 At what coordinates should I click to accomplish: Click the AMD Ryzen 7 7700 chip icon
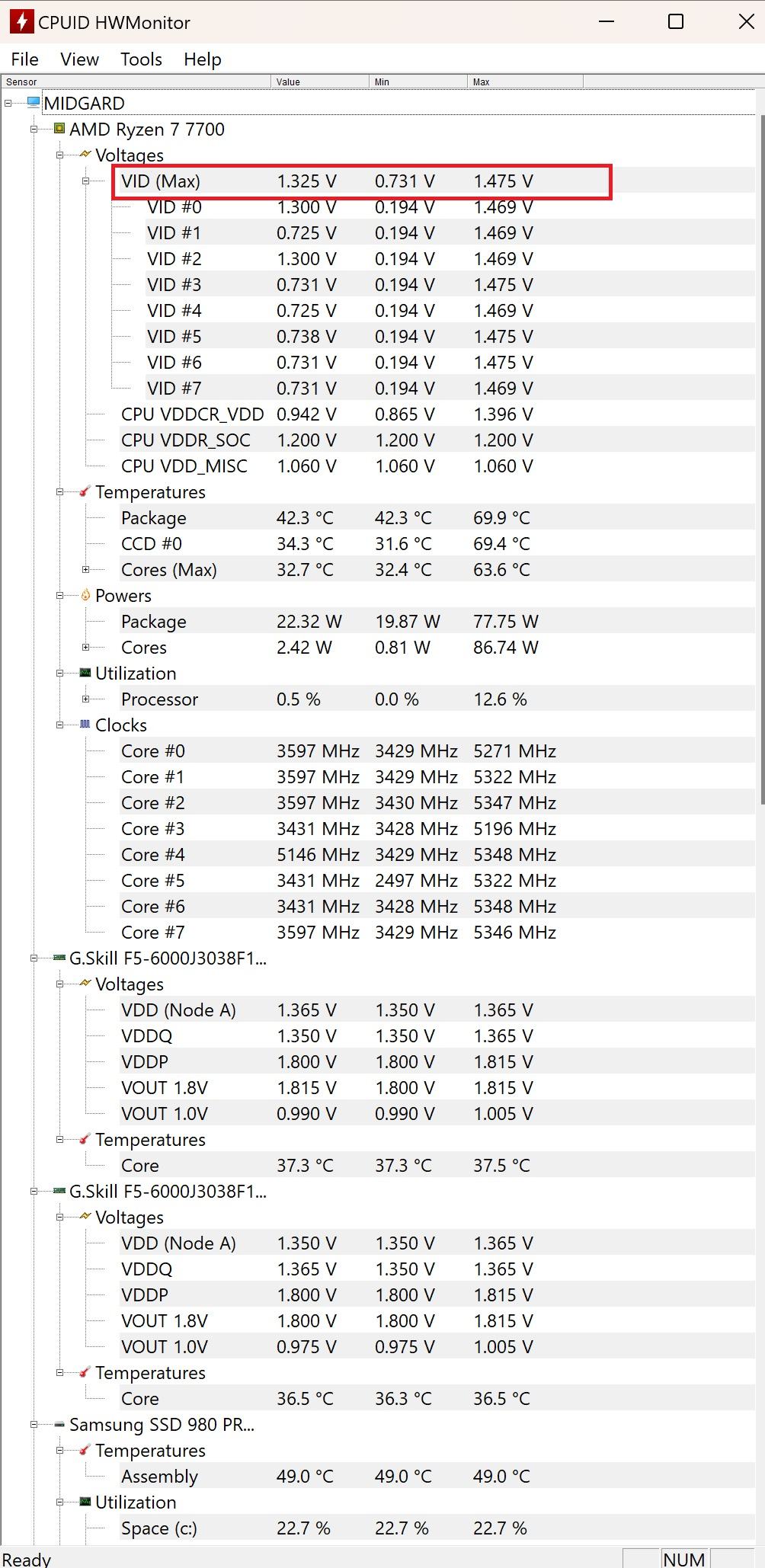coord(59,129)
